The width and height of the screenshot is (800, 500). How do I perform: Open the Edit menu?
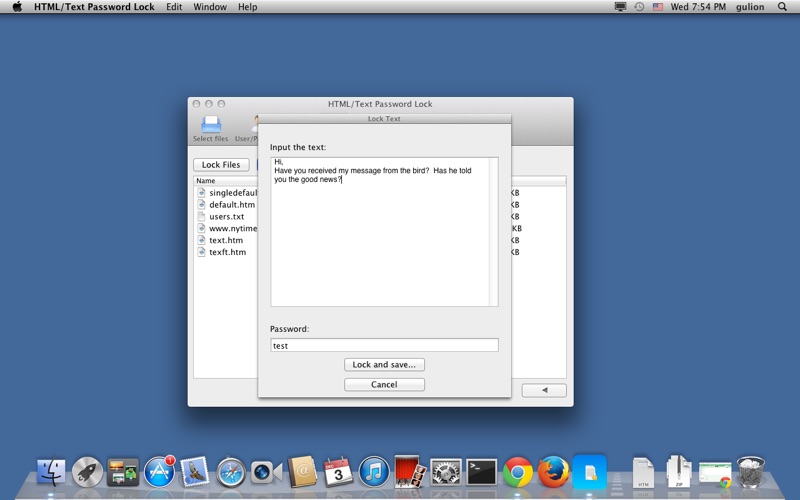coord(174,7)
